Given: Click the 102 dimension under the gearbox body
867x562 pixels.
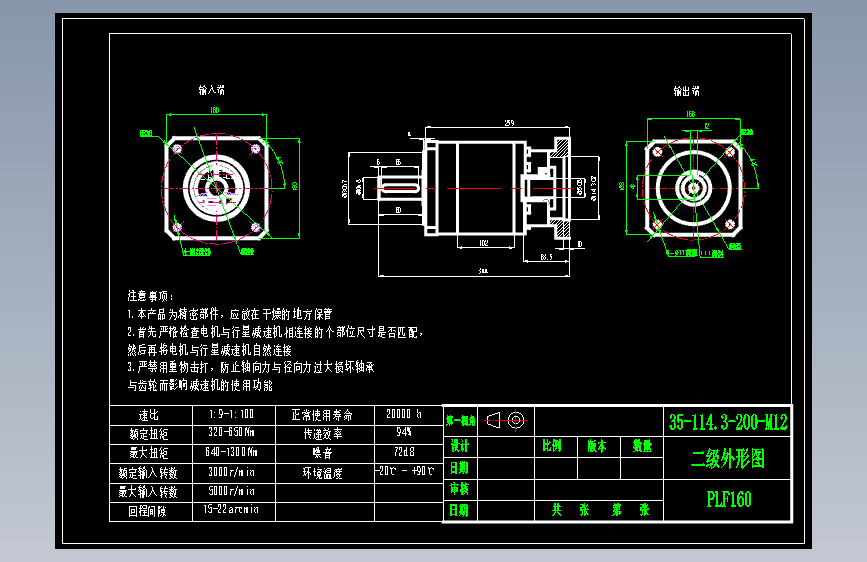Looking at the screenshot, I should point(484,243).
